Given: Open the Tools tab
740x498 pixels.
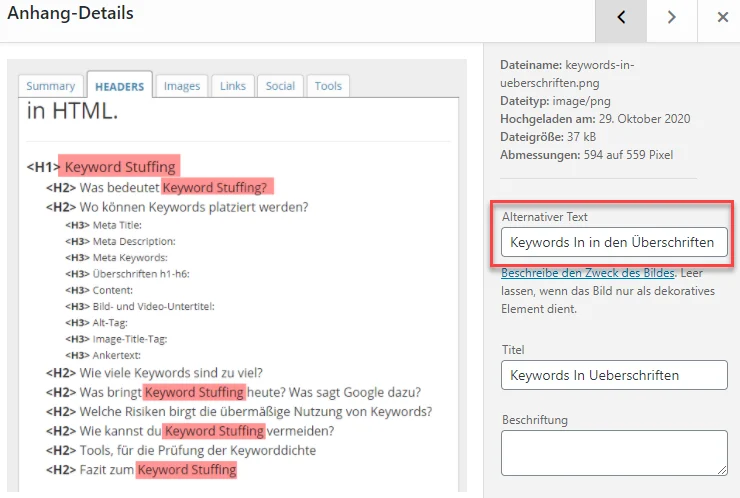Looking at the screenshot, I should [x=328, y=86].
